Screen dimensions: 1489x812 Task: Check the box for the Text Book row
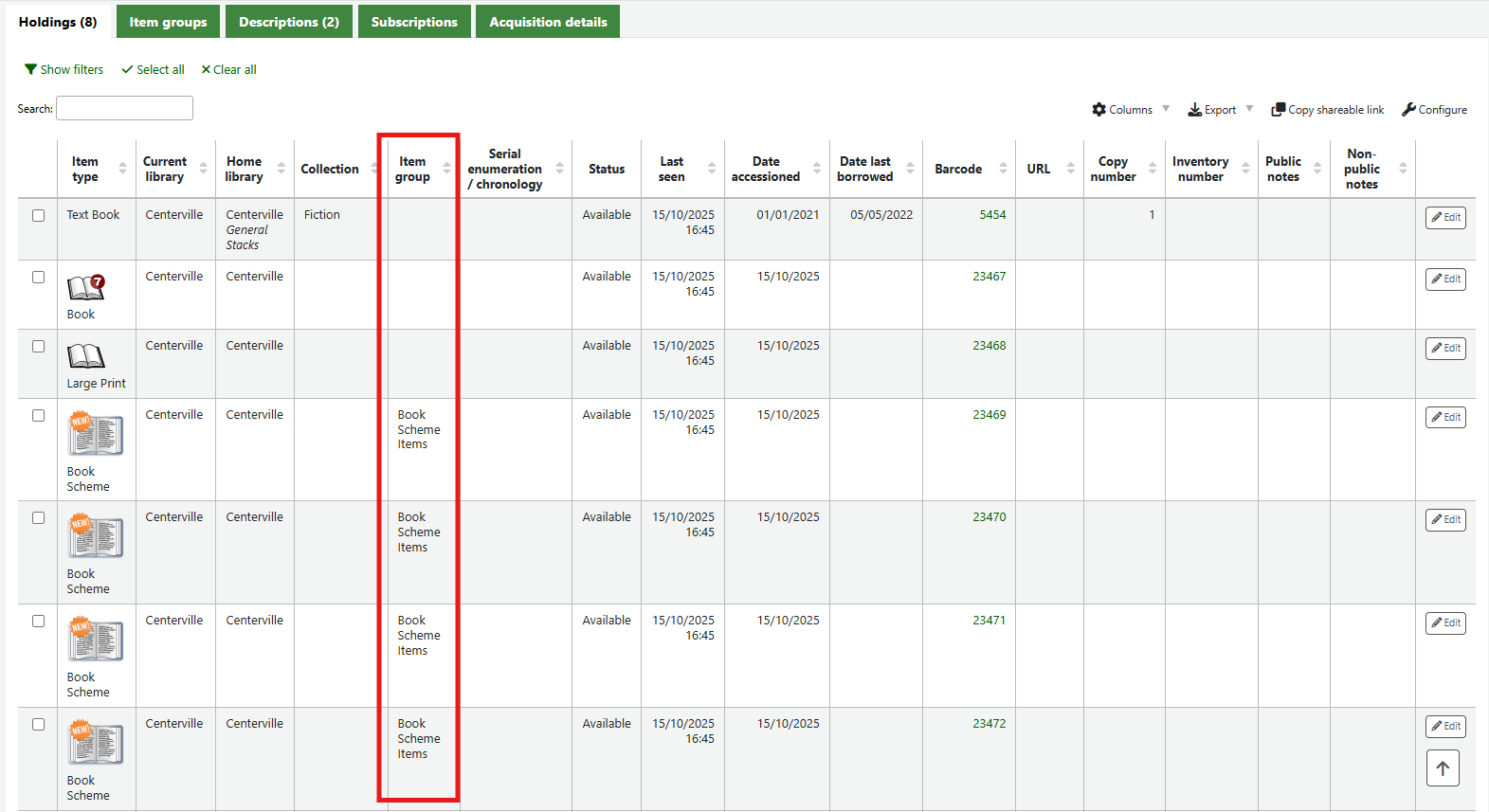(39, 215)
